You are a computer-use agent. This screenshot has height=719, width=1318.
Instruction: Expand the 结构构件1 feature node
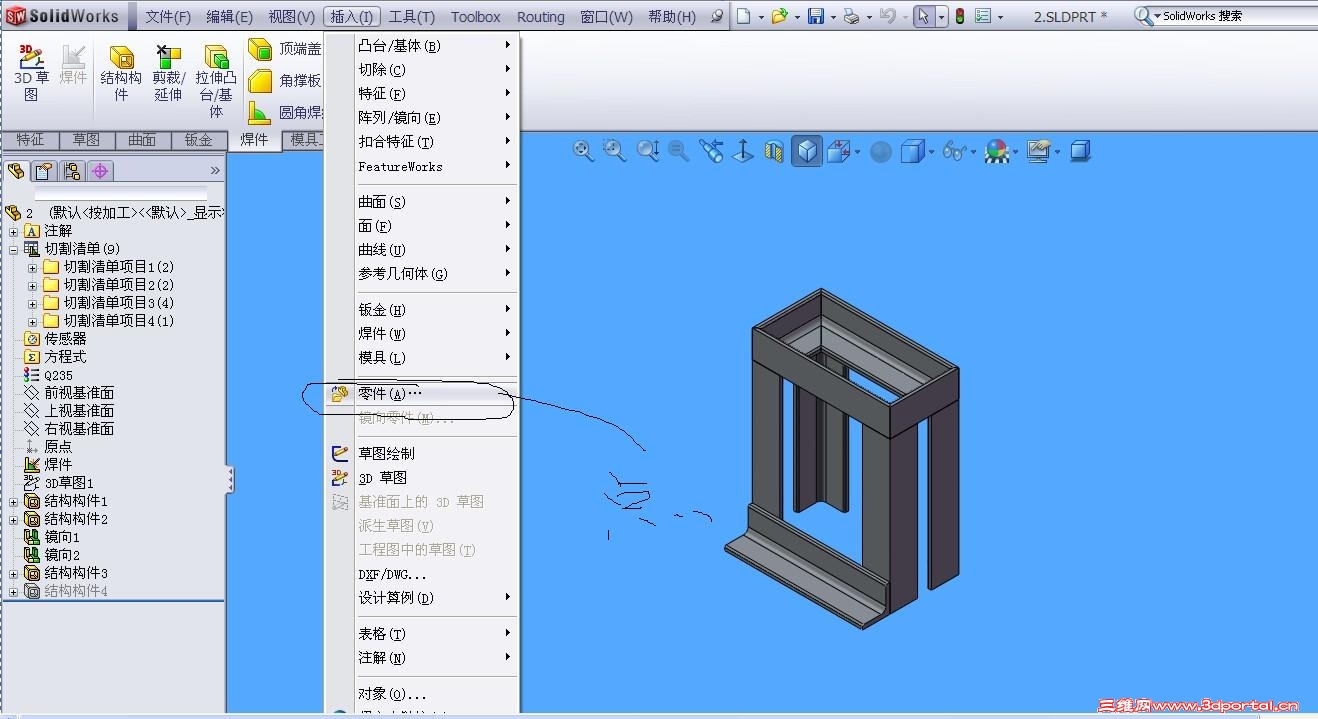[x=14, y=501]
